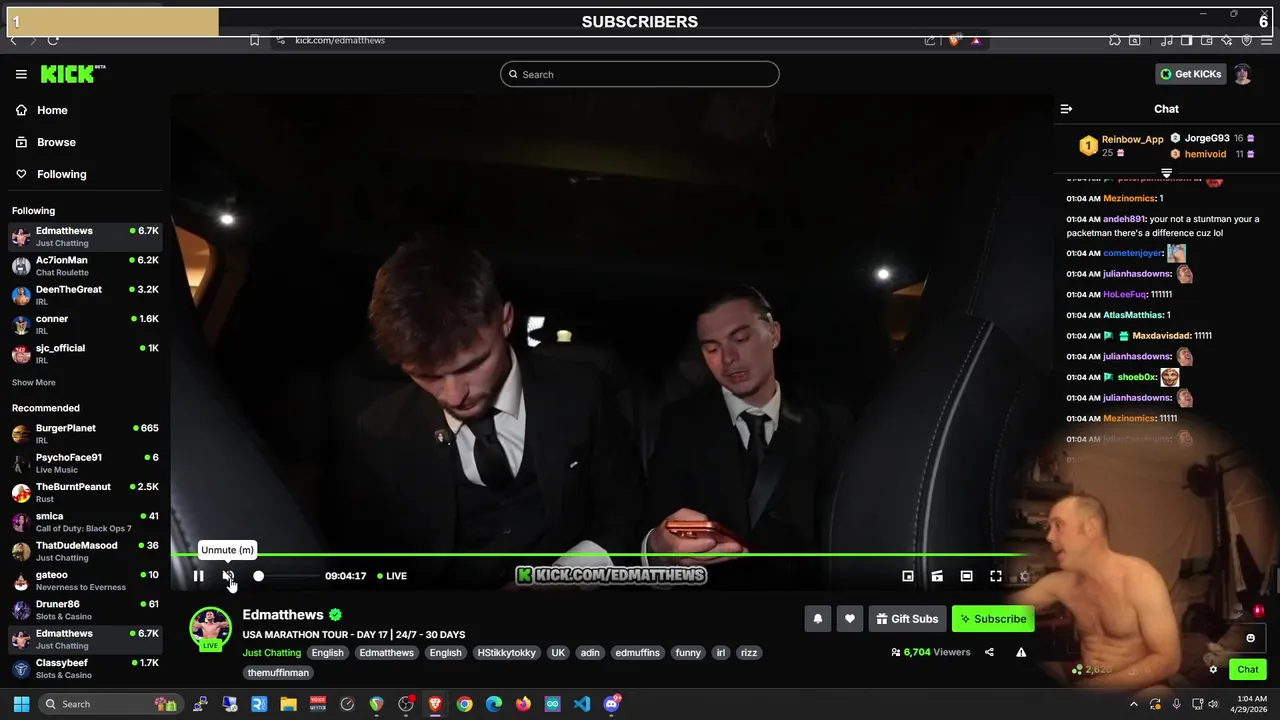The width and height of the screenshot is (1280, 720).
Task: Open BurgerPlanet recommended channel
Action: click(85, 434)
